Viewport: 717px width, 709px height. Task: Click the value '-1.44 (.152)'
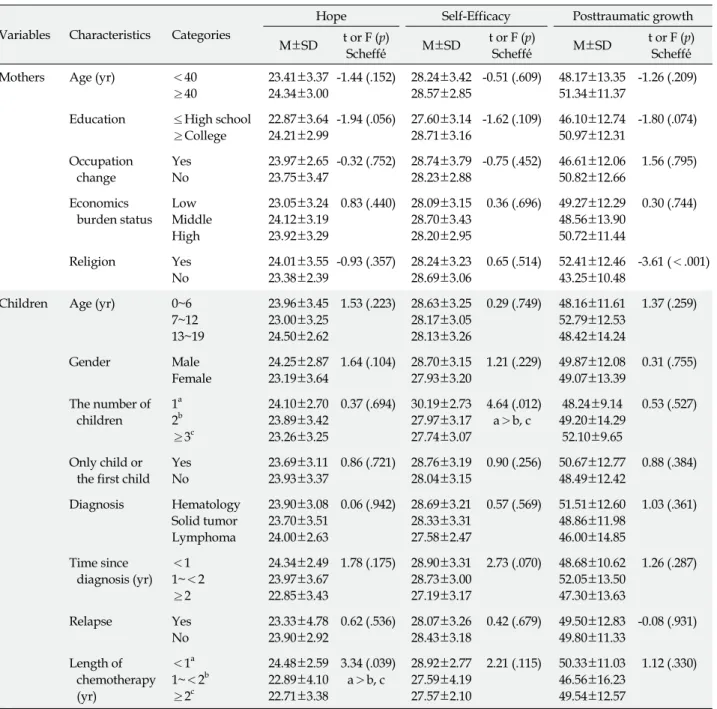366,77
